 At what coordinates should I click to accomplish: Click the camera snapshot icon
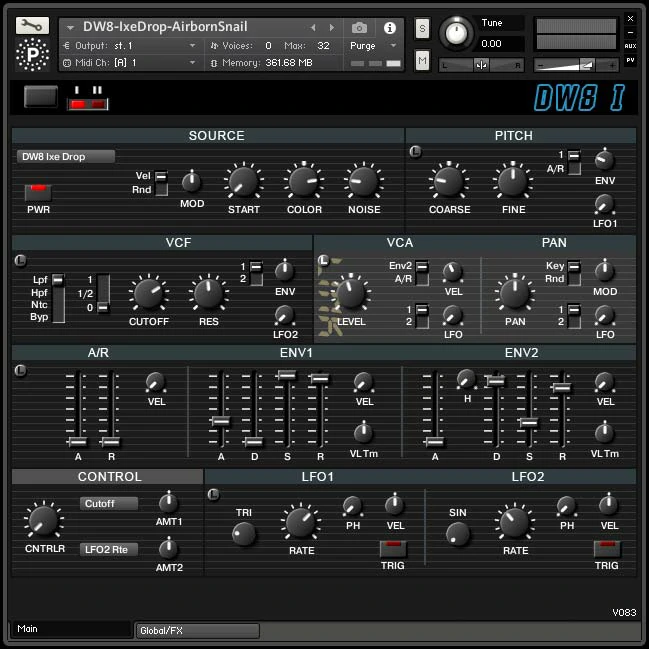(359, 28)
